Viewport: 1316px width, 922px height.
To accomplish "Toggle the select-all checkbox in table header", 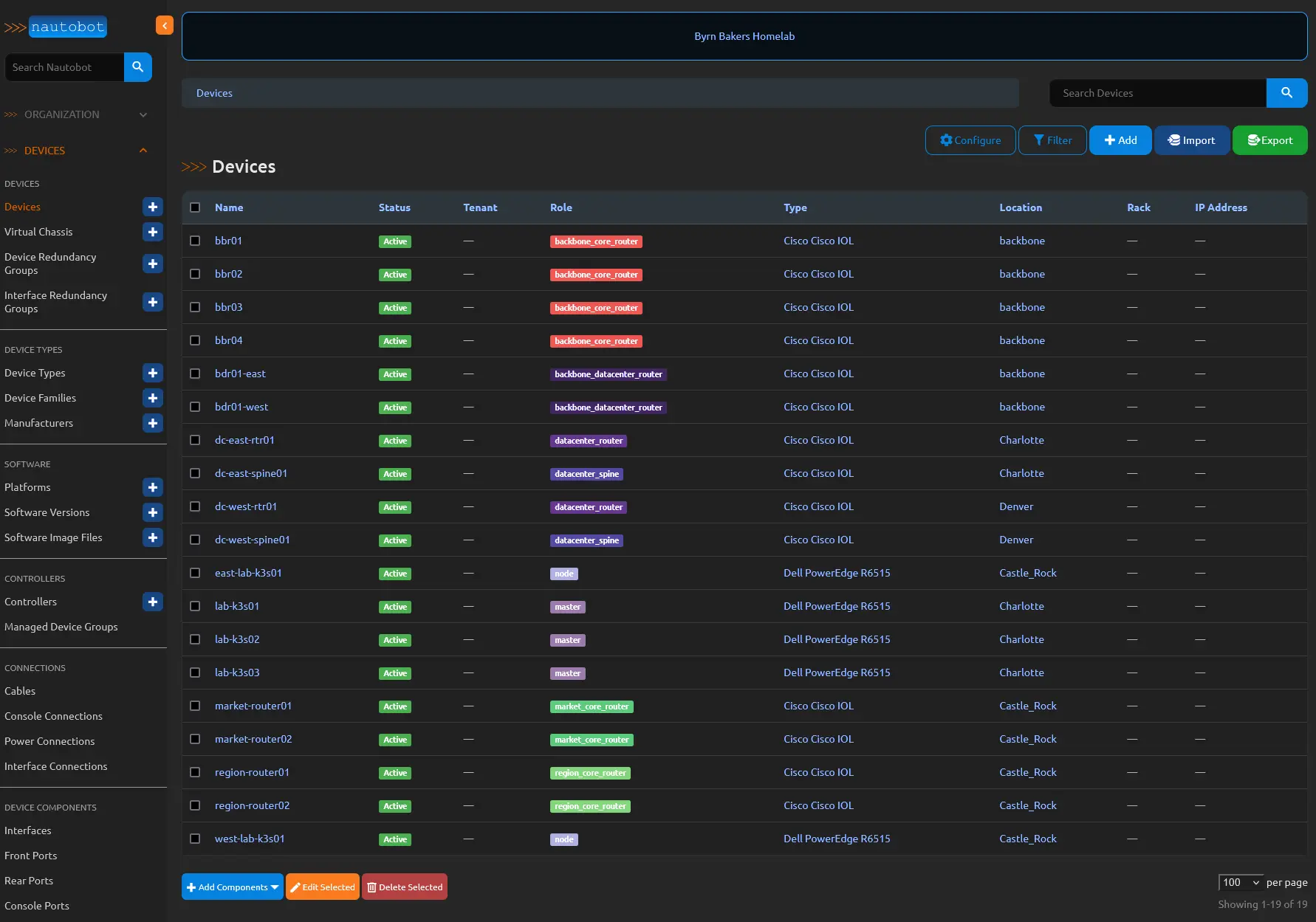I will (x=195, y=207).
